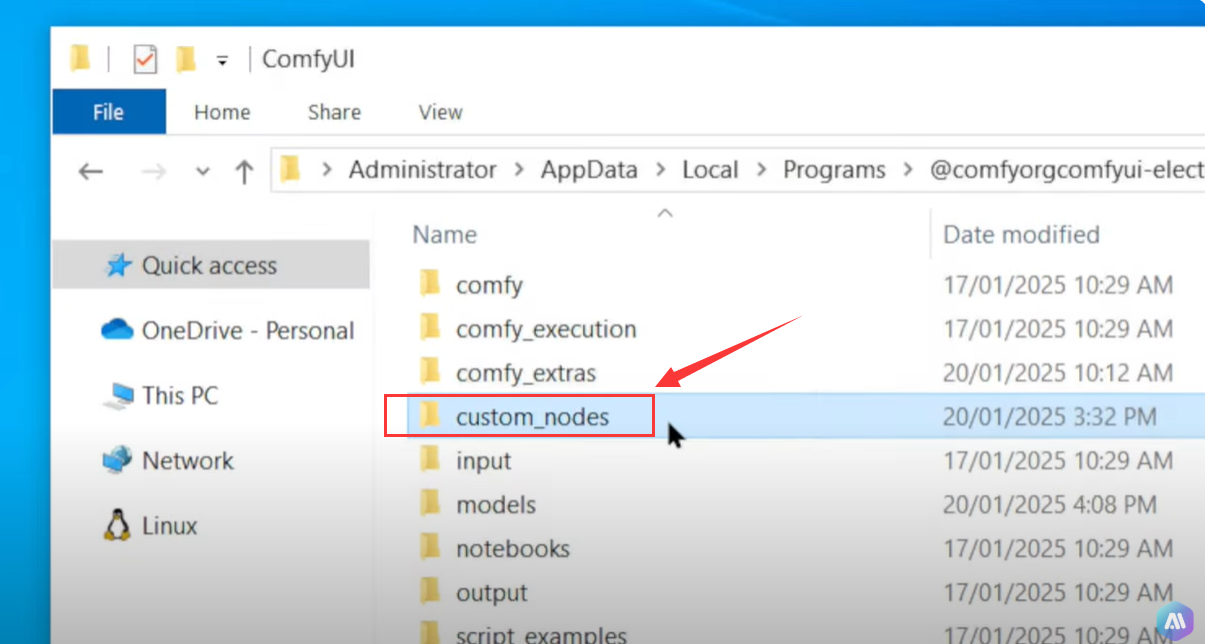Select the comfy_extras folder
The width and height of the screenshot is (1205, 644).
[526, 374]
